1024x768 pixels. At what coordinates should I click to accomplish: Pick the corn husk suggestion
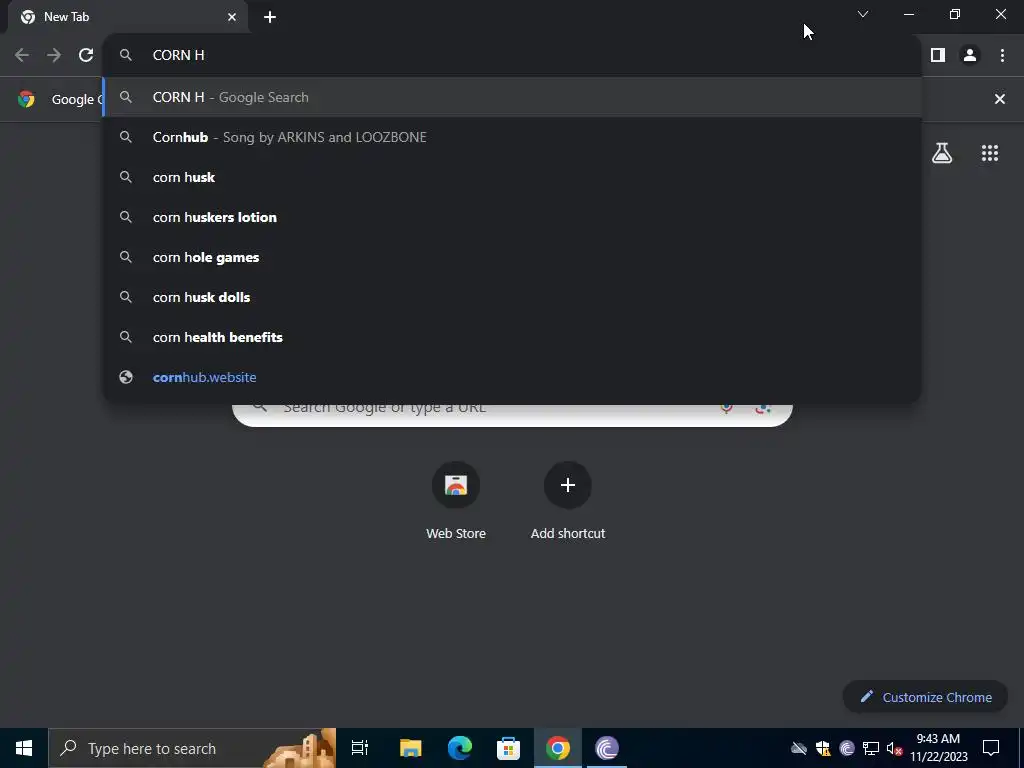(x=513, y=177)
